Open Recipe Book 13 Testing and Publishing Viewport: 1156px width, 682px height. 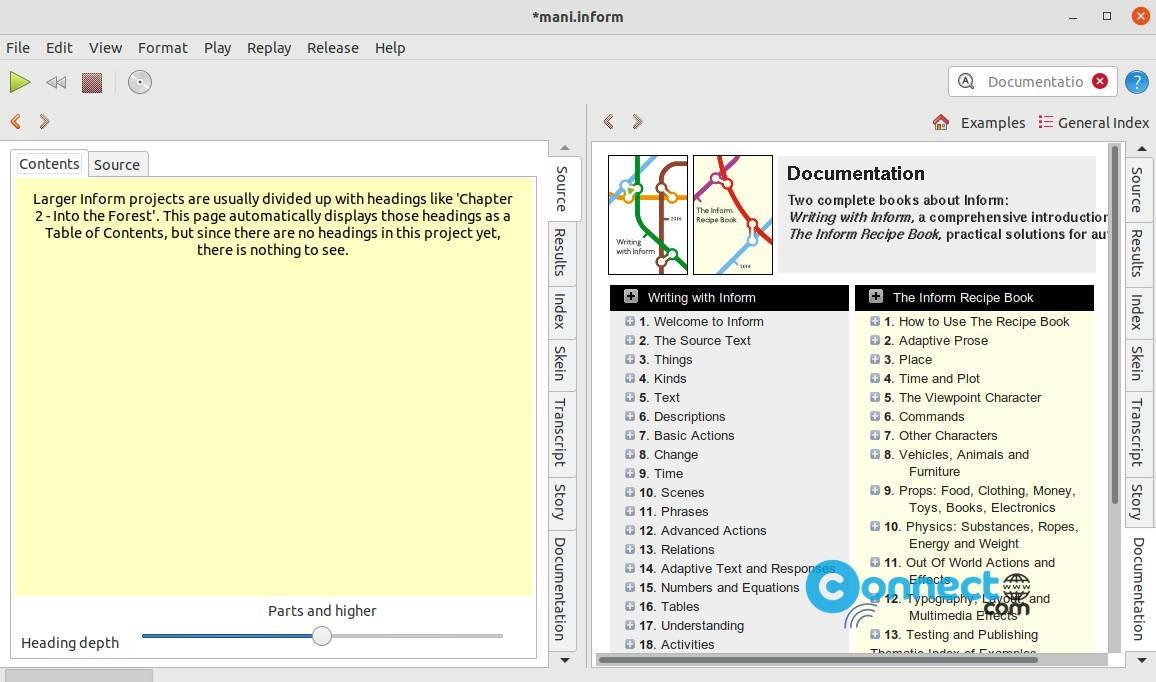972,635
